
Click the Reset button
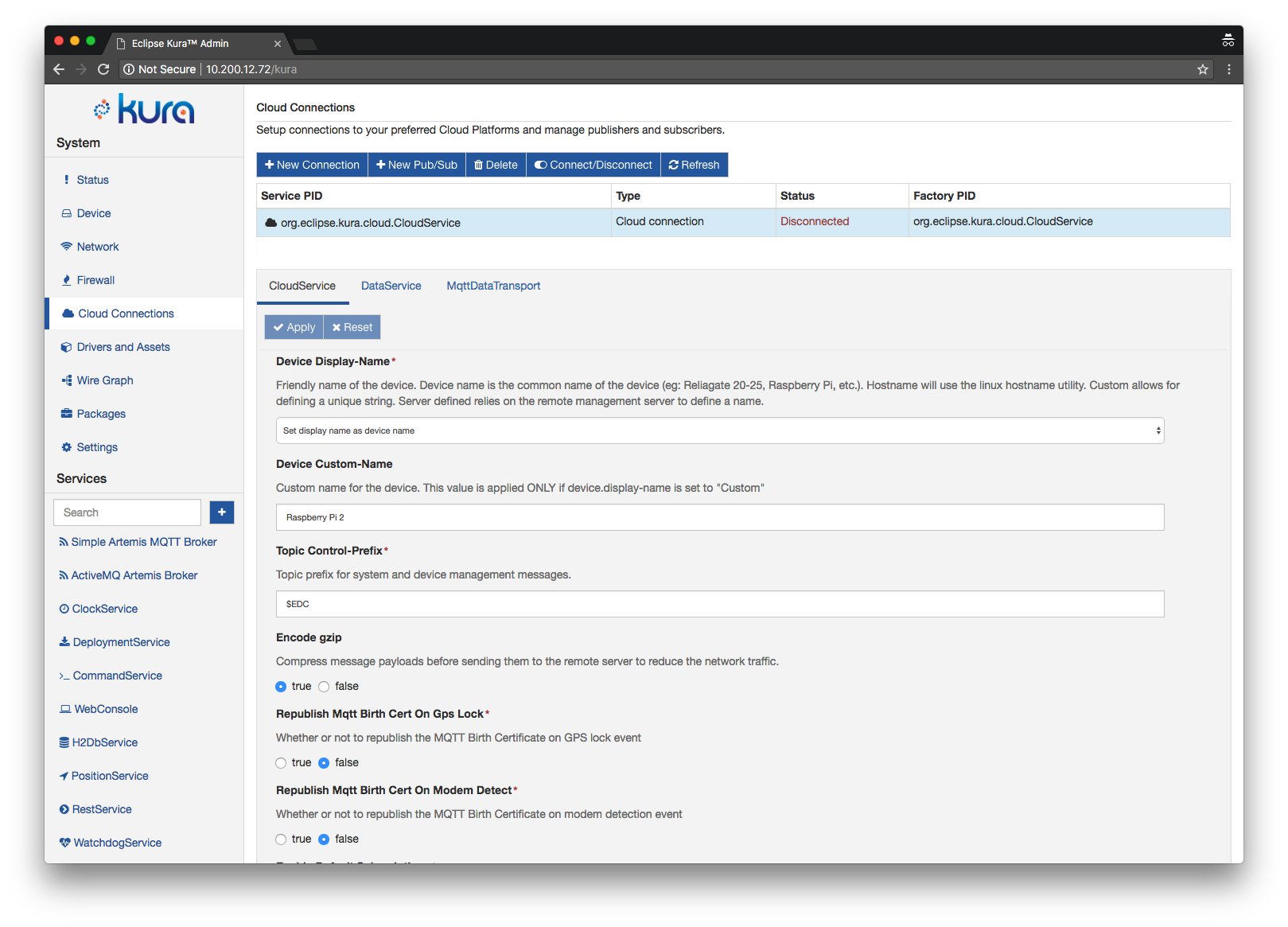[x=352, y=327]
